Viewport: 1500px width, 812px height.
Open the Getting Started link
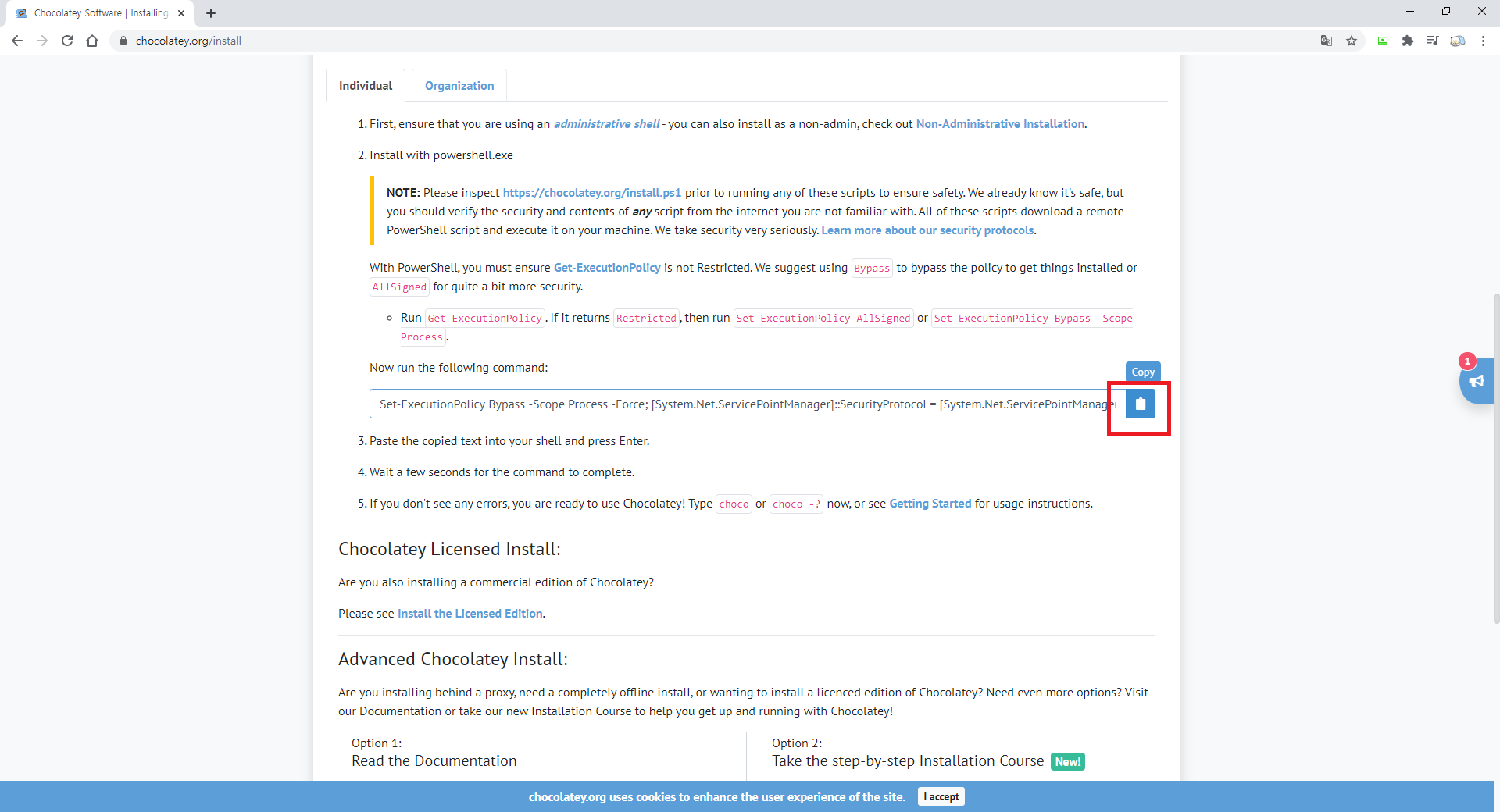point(930,504)
